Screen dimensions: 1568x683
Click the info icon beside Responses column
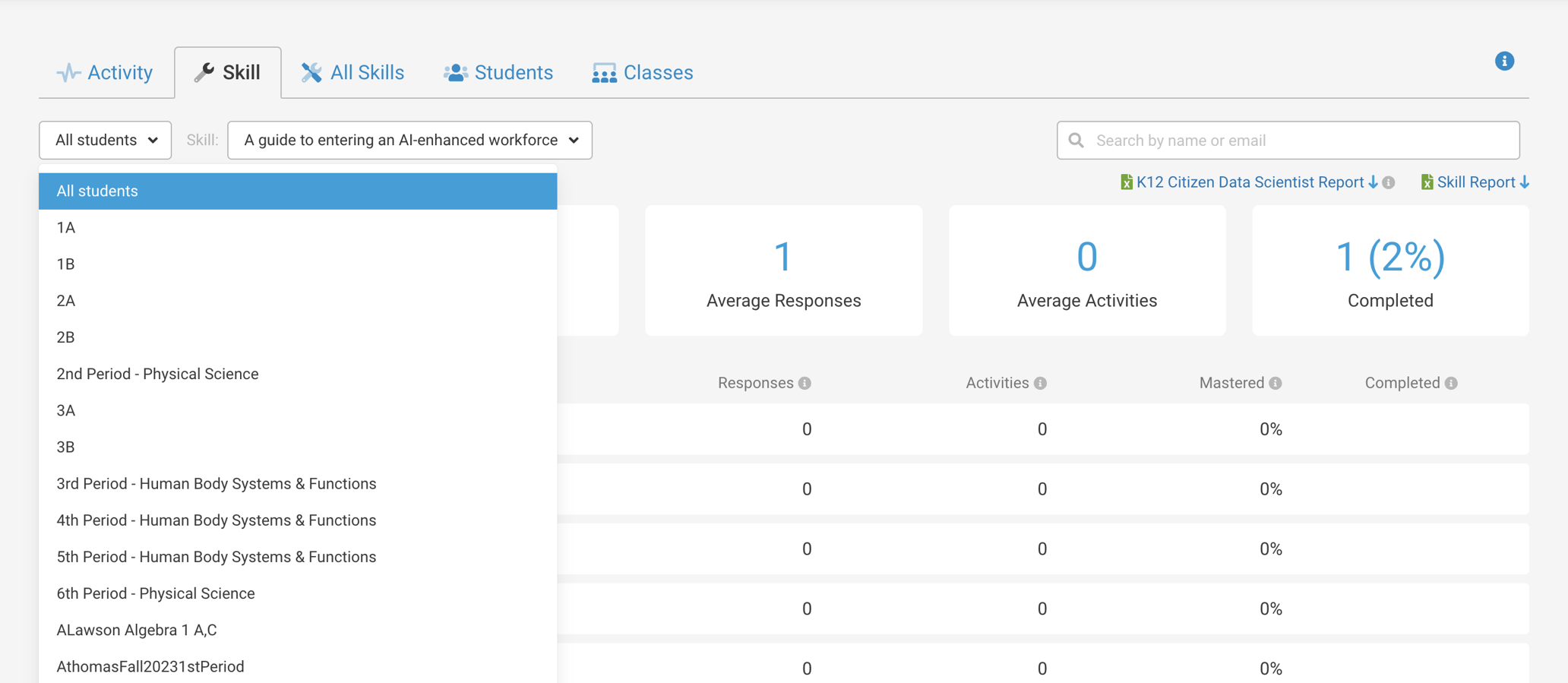pos(805,384)
